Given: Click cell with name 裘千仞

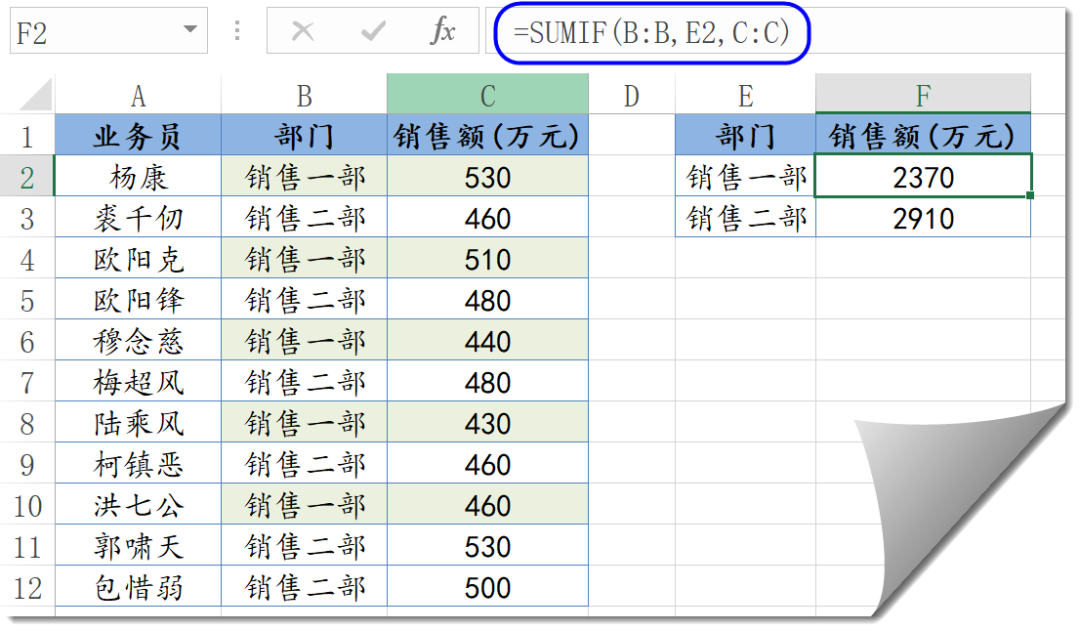Looking at the screenshot, I should (138, 218).
